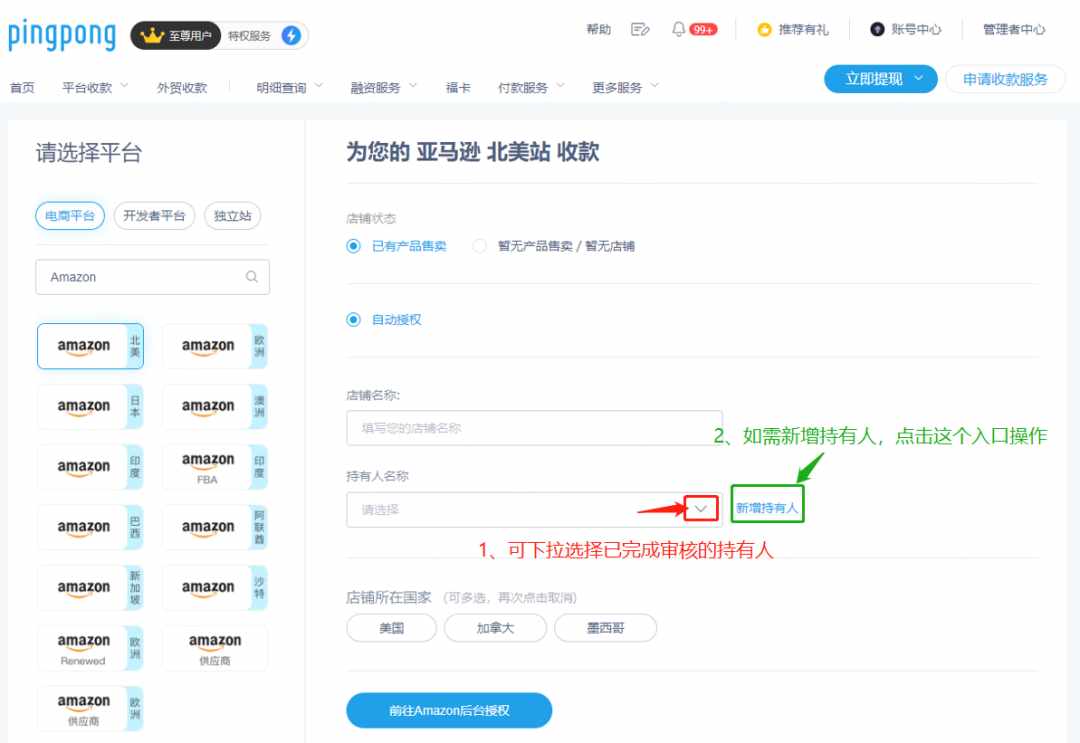Click the 申请收款服务 button
Viewport: 1080px width, 743px height.
click(1005, 79)
